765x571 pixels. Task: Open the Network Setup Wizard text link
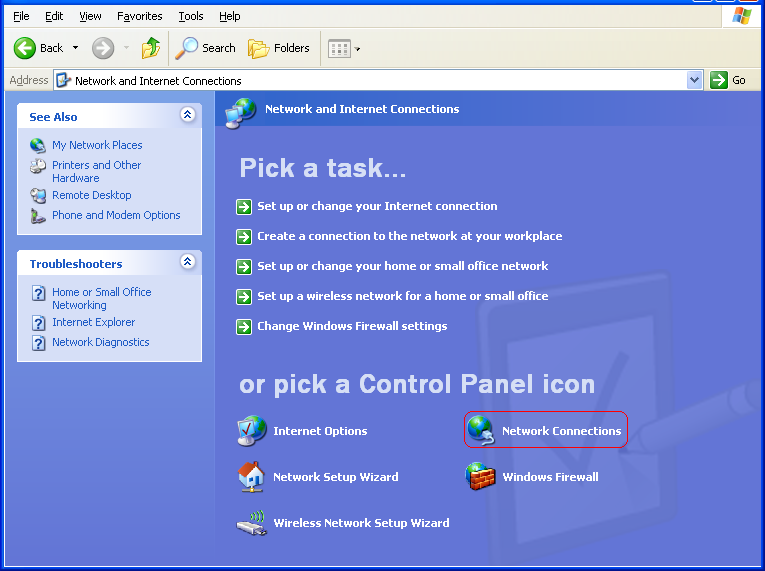click(336, 477)
